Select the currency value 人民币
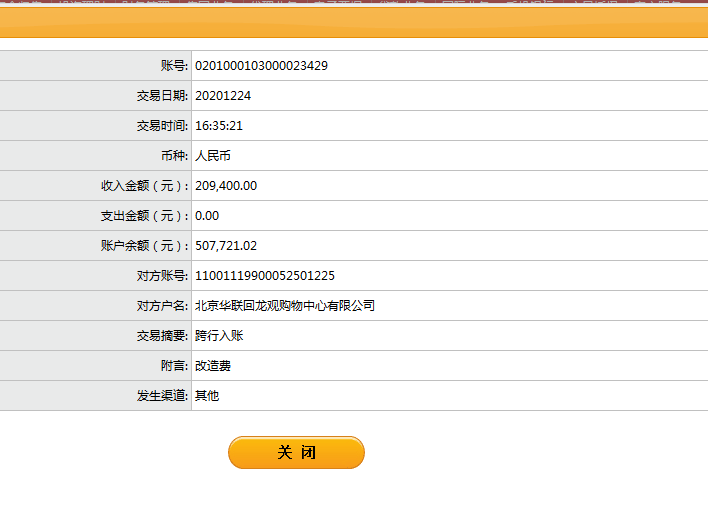The height and width of the screenshot is (511, 708). (213, 156)
